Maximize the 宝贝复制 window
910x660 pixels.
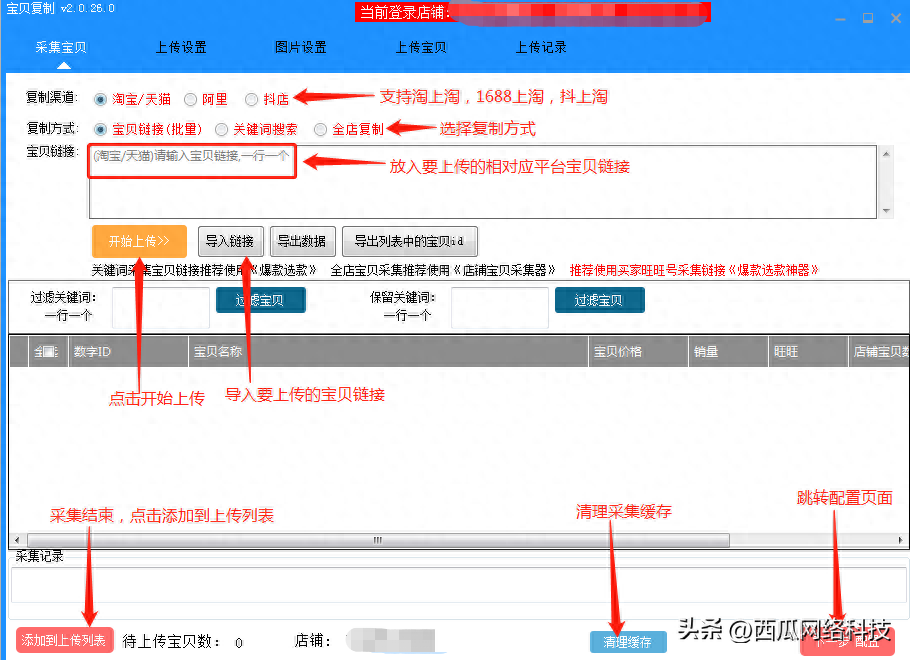tap(867, 18)
